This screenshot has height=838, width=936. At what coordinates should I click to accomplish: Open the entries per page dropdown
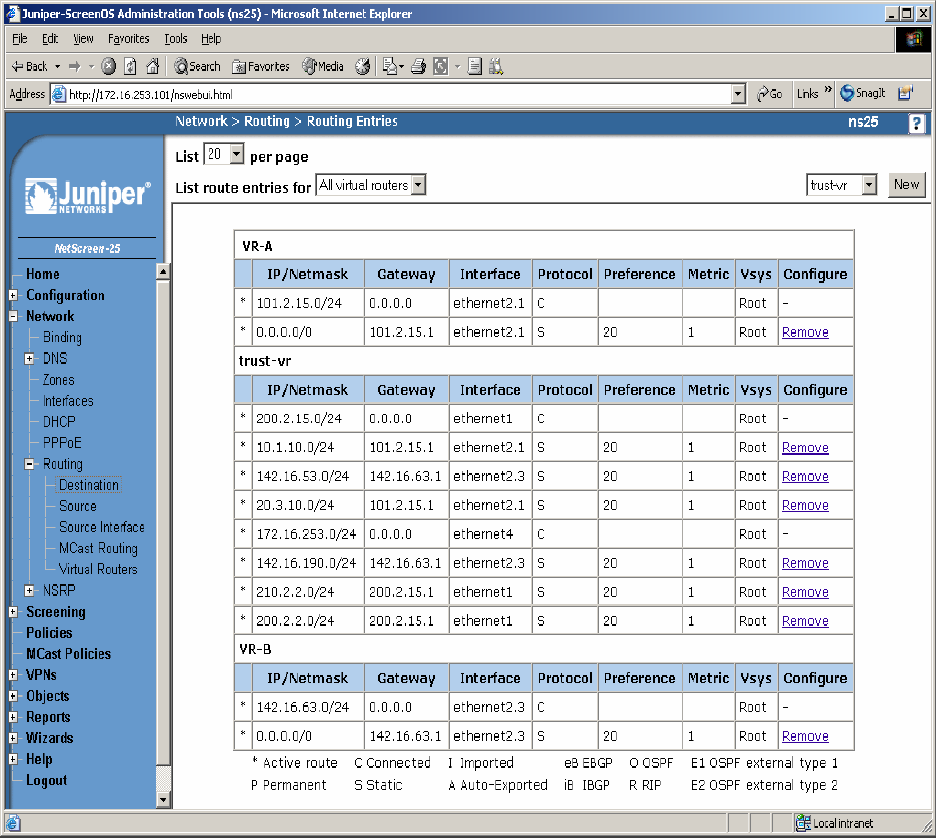coord(224,155)
